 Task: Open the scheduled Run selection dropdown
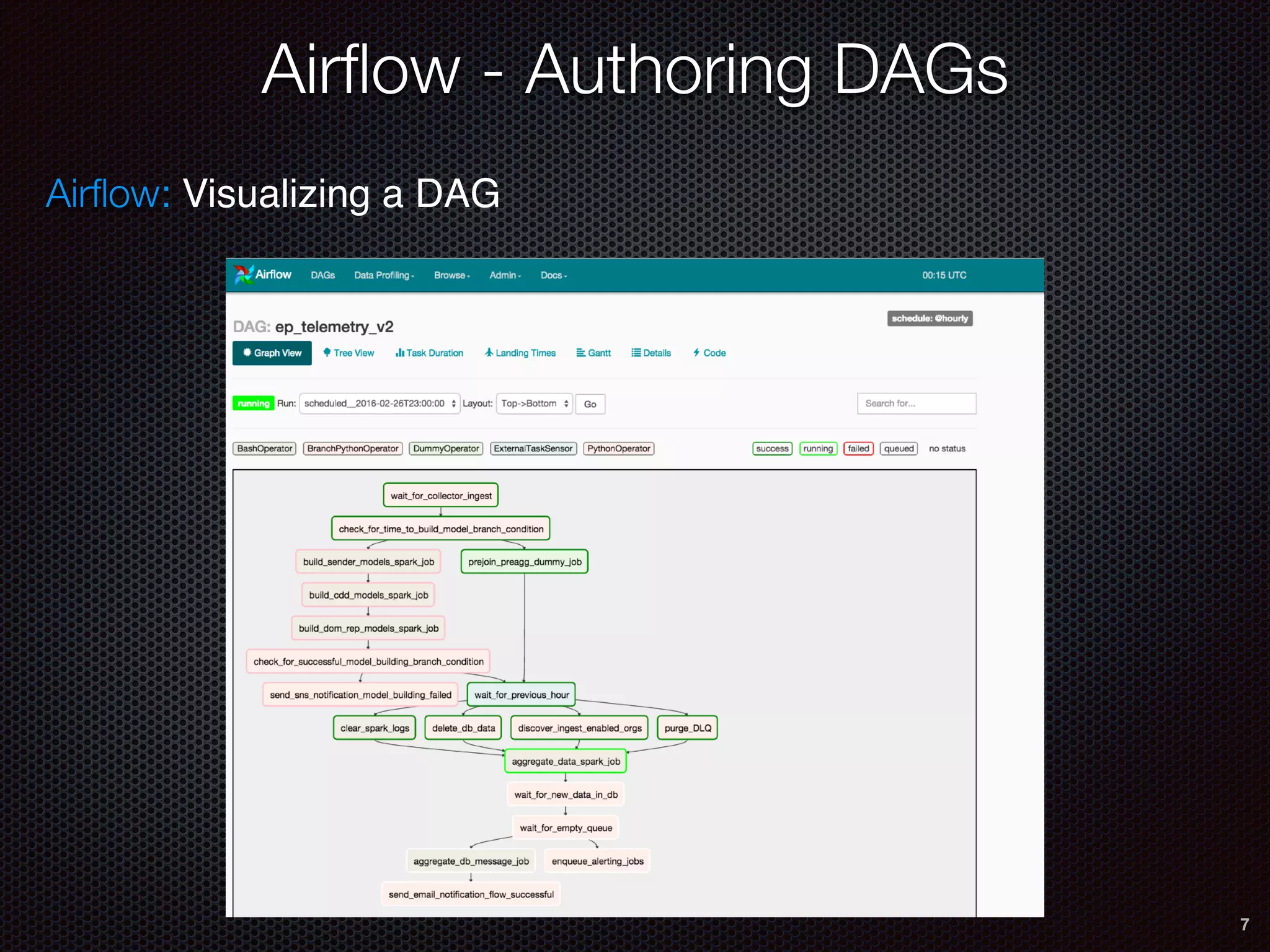pyautogui.click(x=380, y=403)
